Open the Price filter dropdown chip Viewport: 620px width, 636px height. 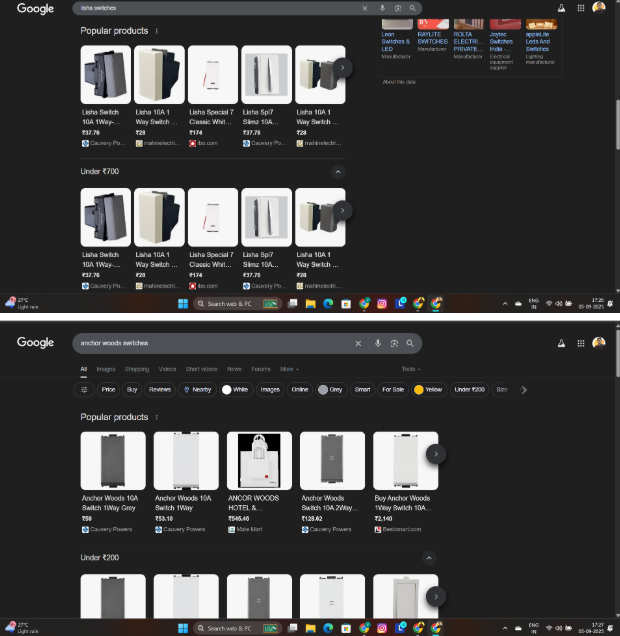click(x=108, y=390)
